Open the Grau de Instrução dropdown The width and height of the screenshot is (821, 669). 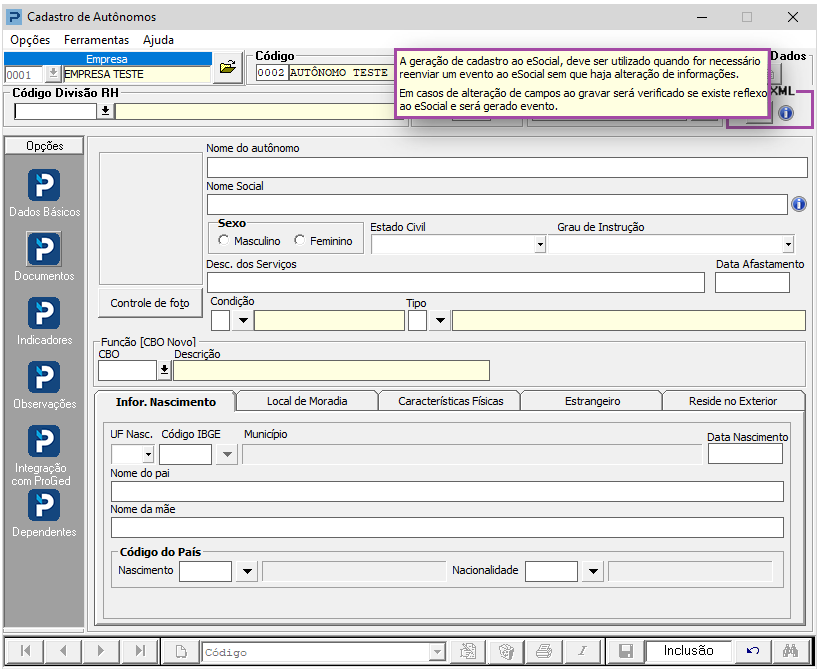click(x=788, y=244)
